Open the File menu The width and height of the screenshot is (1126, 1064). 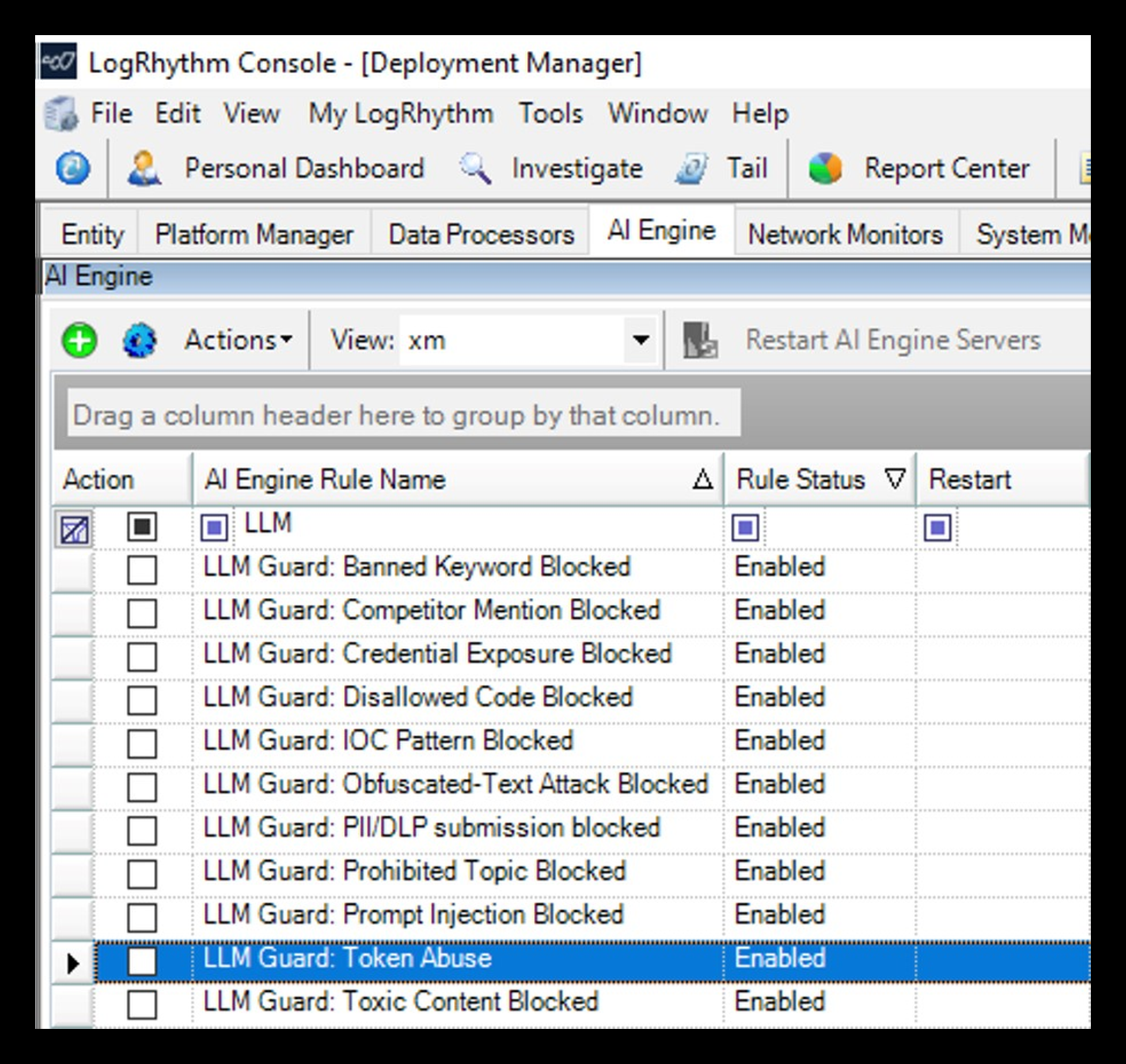[112, 113]
